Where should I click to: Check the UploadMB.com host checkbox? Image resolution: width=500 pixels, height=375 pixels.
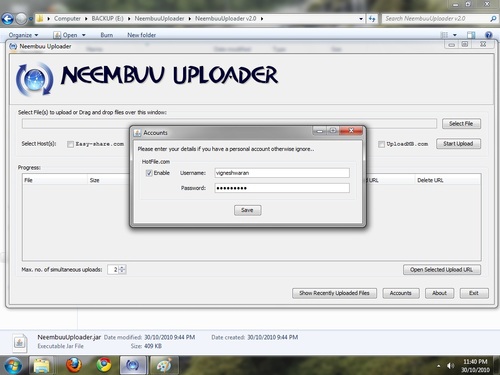click(381, 144)
